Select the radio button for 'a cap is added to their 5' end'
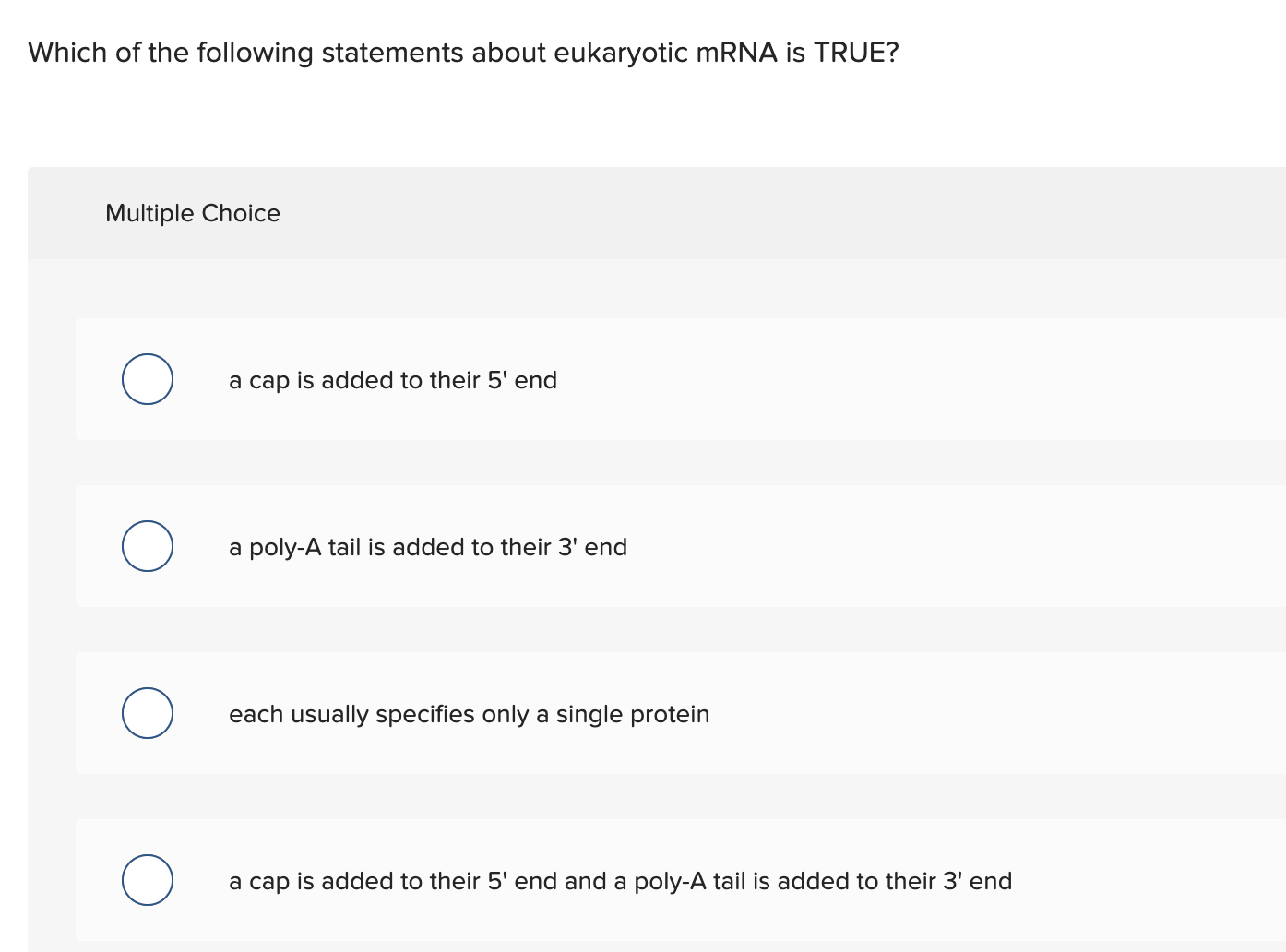The height and width of the screenshot is (952, 1286). 147,379
